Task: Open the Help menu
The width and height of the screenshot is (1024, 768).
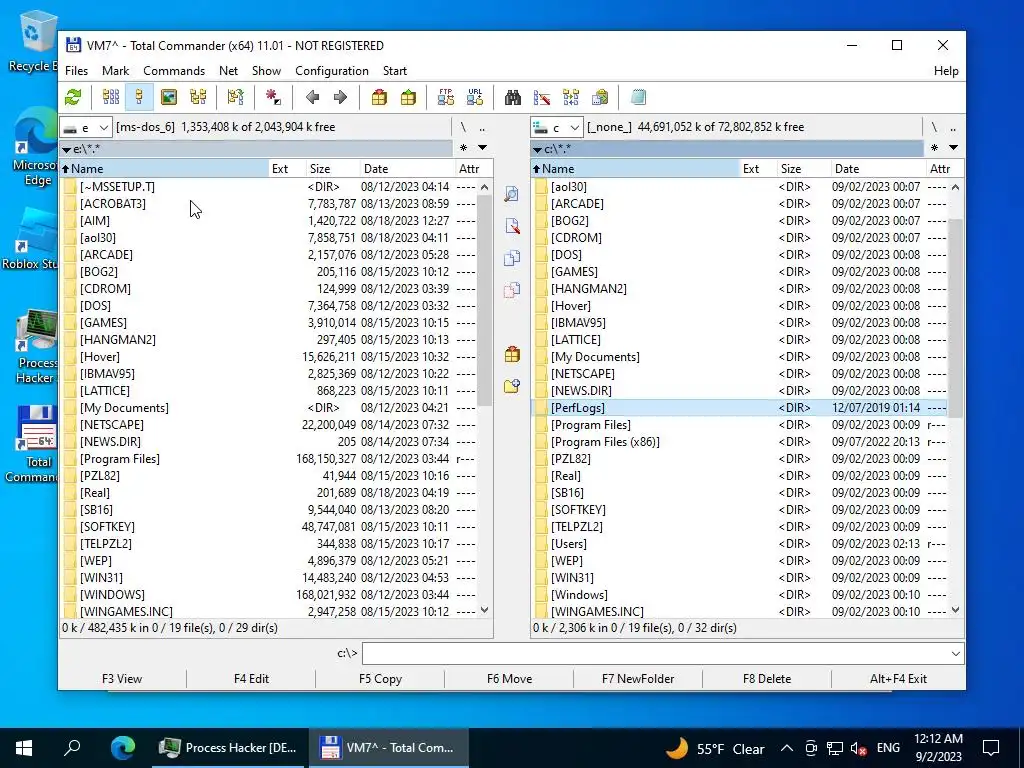Action: (946, 71)
